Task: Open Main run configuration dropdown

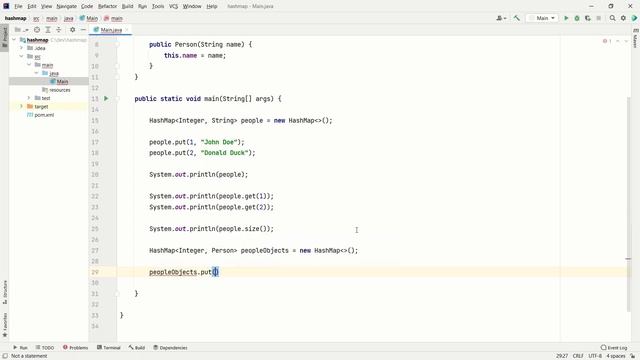Action: 542,18
